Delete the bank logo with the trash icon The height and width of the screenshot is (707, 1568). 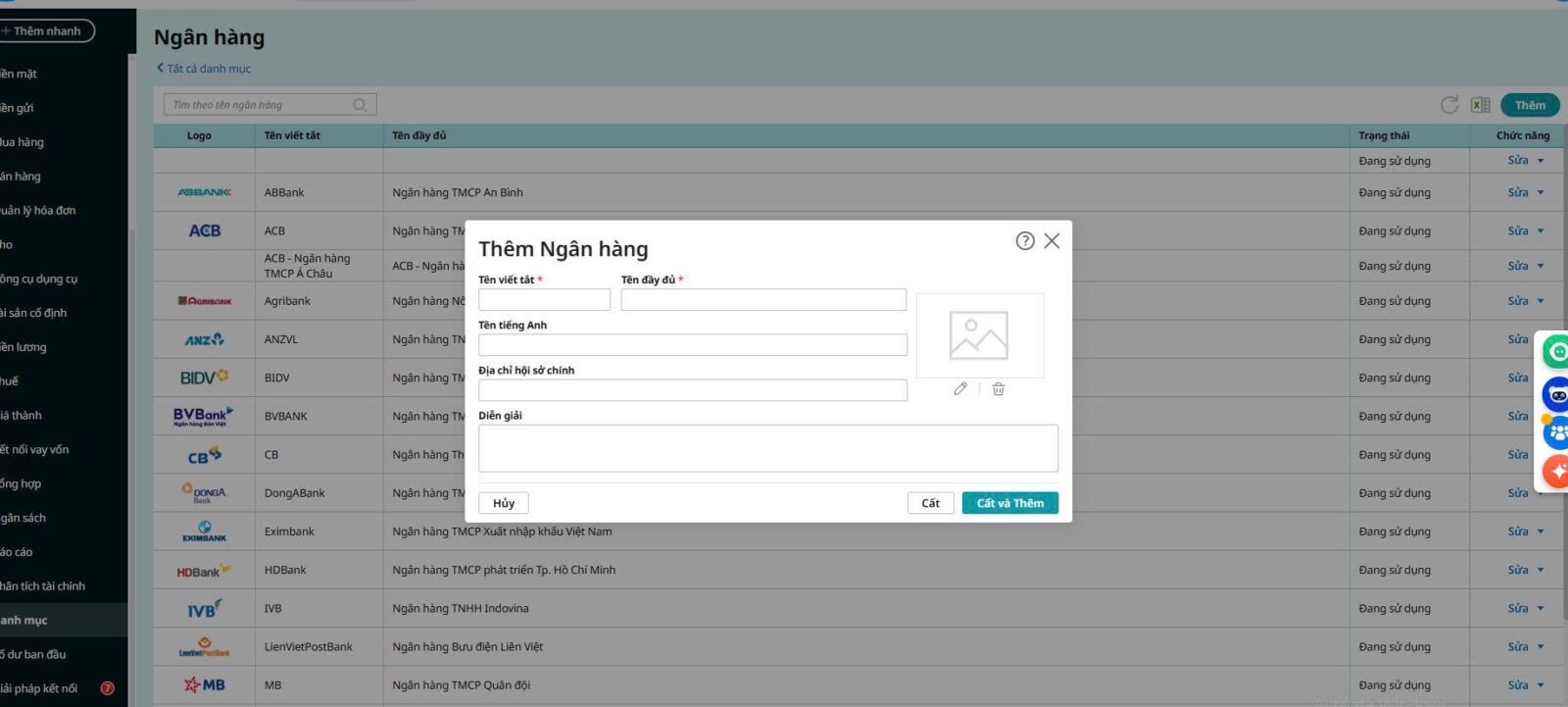click(999, 389)
